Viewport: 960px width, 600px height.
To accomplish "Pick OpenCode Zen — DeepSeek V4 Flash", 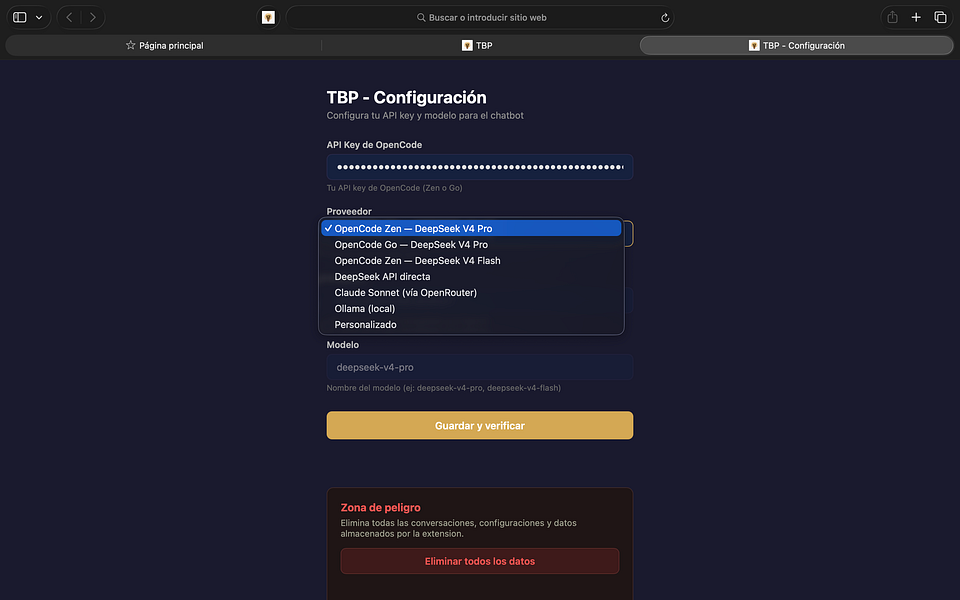I will click(x=471, y=260).
